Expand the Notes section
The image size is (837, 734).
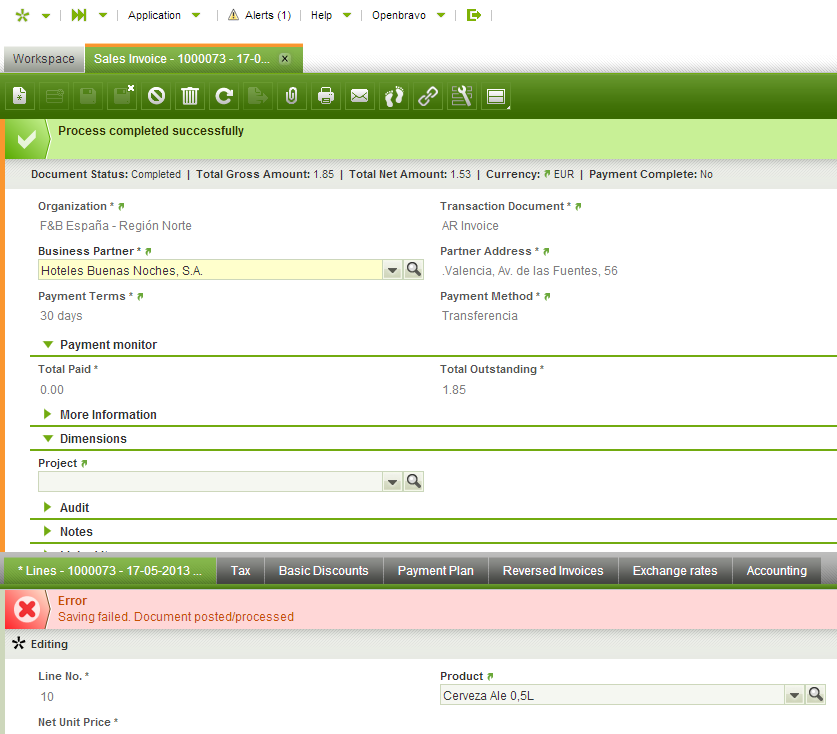[48, 531]
